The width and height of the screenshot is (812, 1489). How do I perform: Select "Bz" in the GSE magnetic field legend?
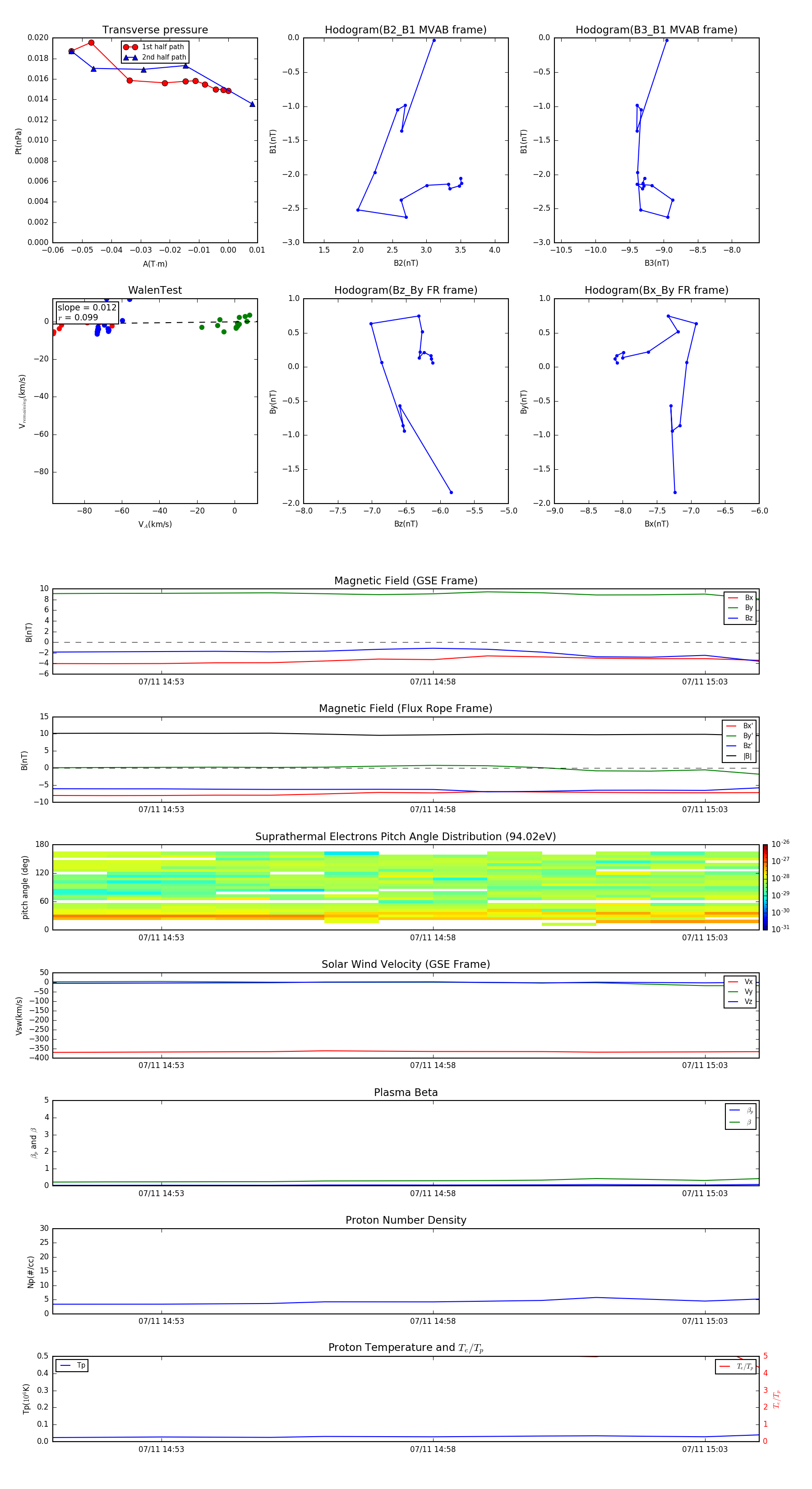(741, 618)
